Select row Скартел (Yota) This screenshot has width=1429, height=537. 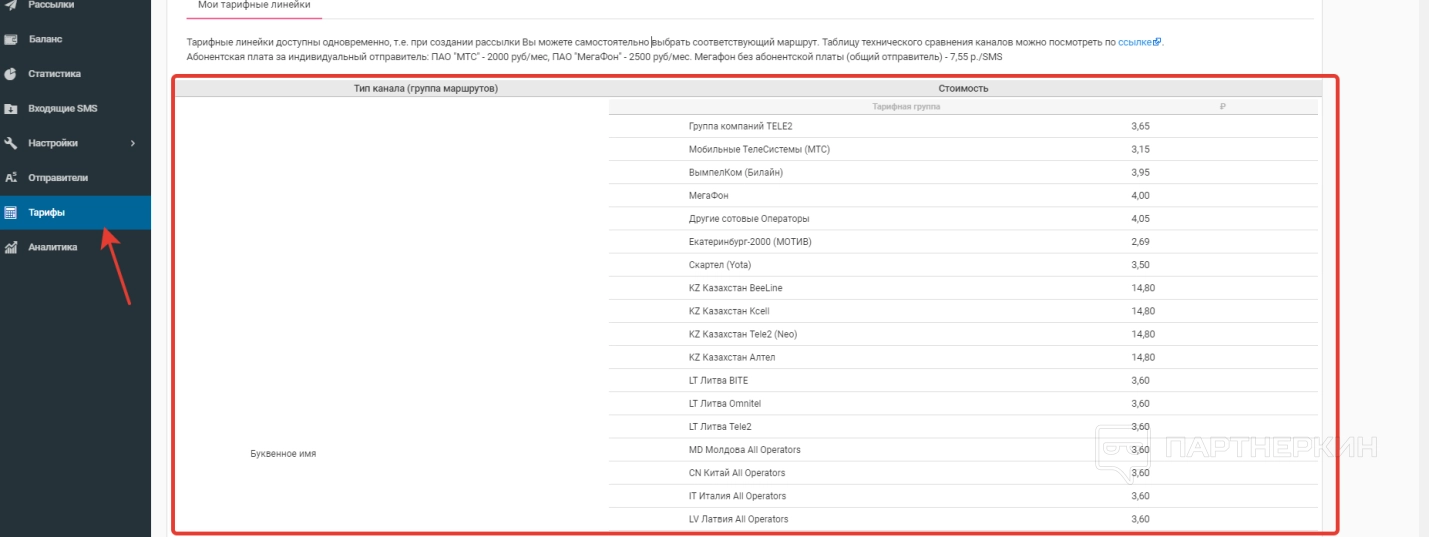[x=963, y=265]
